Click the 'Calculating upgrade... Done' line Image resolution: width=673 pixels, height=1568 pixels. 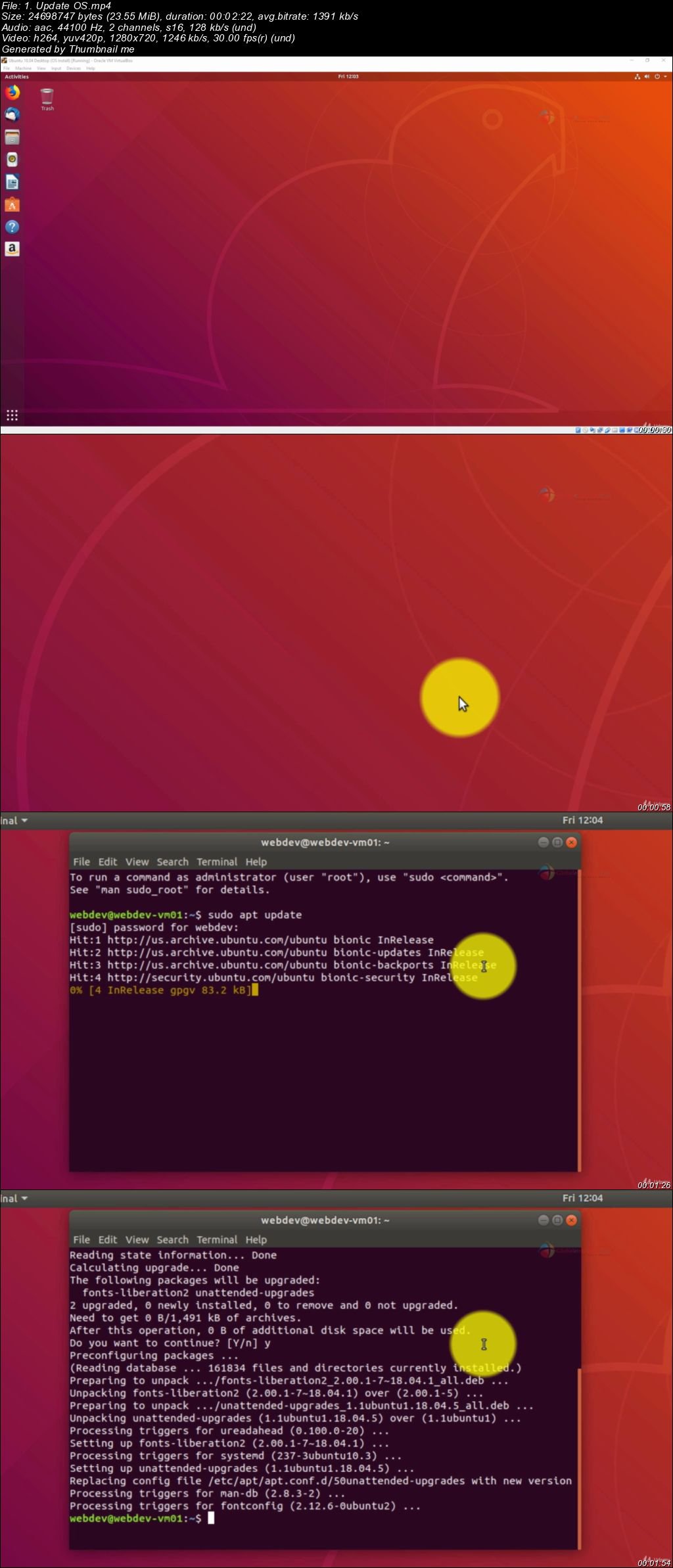tap(154, 1267)
